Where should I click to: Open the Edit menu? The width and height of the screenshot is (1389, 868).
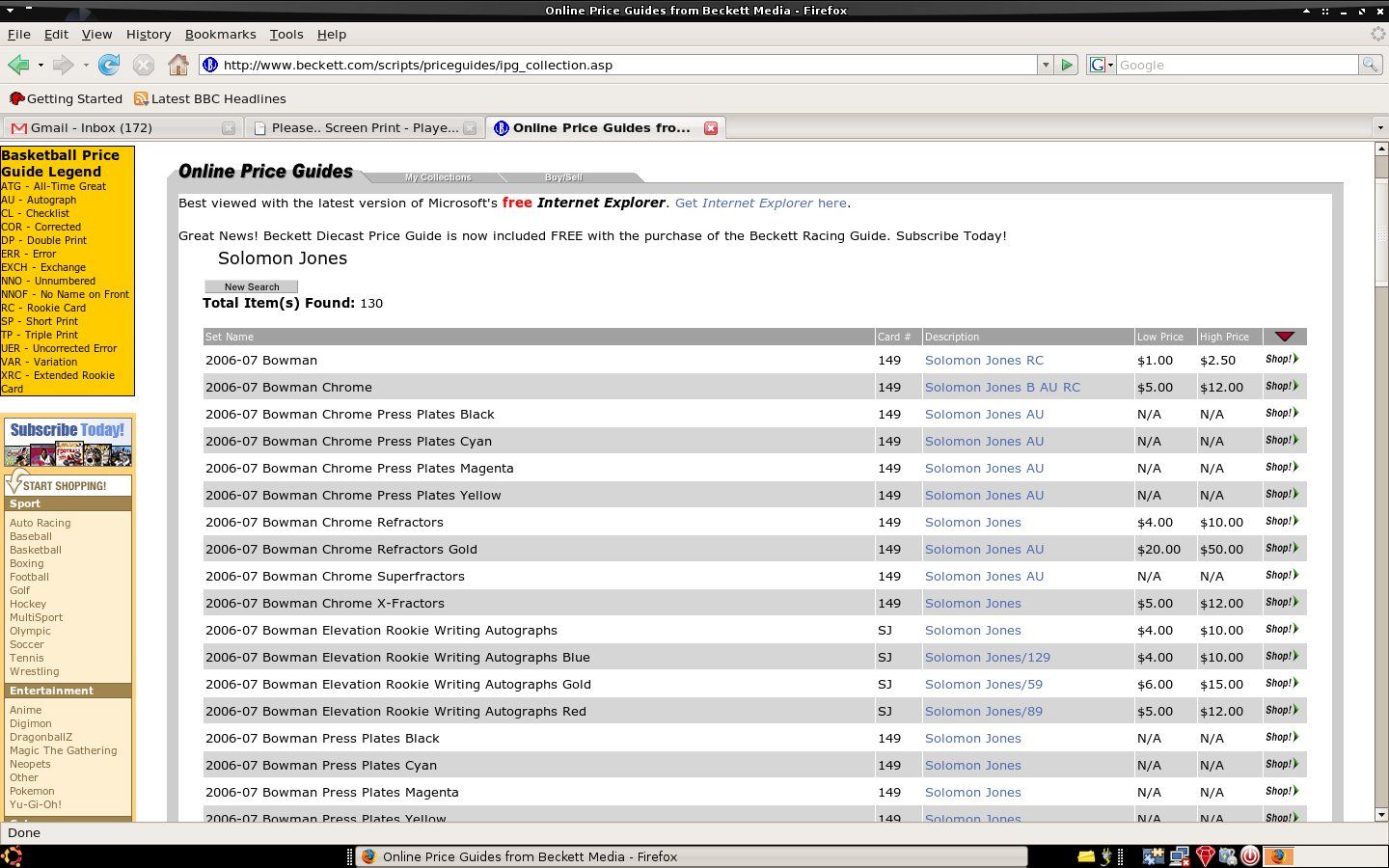pyautogui.click(x=56, y=34)
